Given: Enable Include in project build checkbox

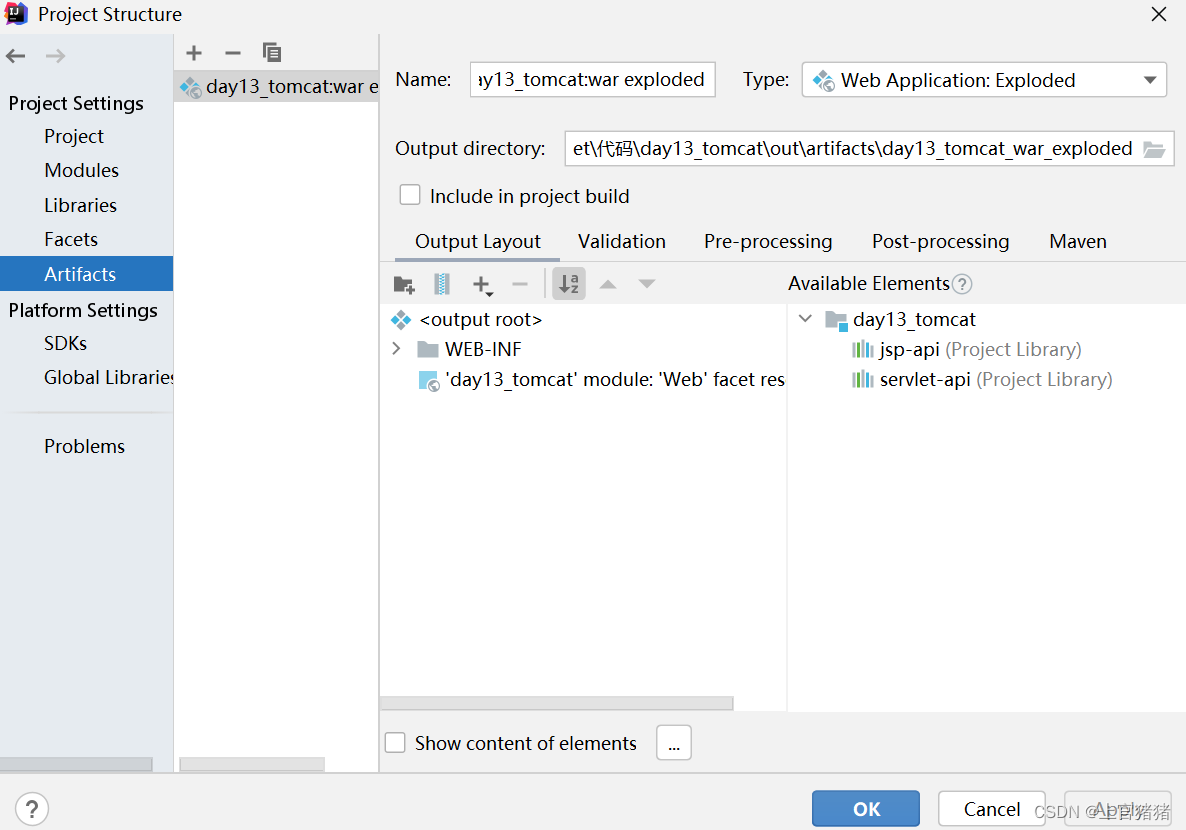Looking at the screenshot, I should [410, 195].
